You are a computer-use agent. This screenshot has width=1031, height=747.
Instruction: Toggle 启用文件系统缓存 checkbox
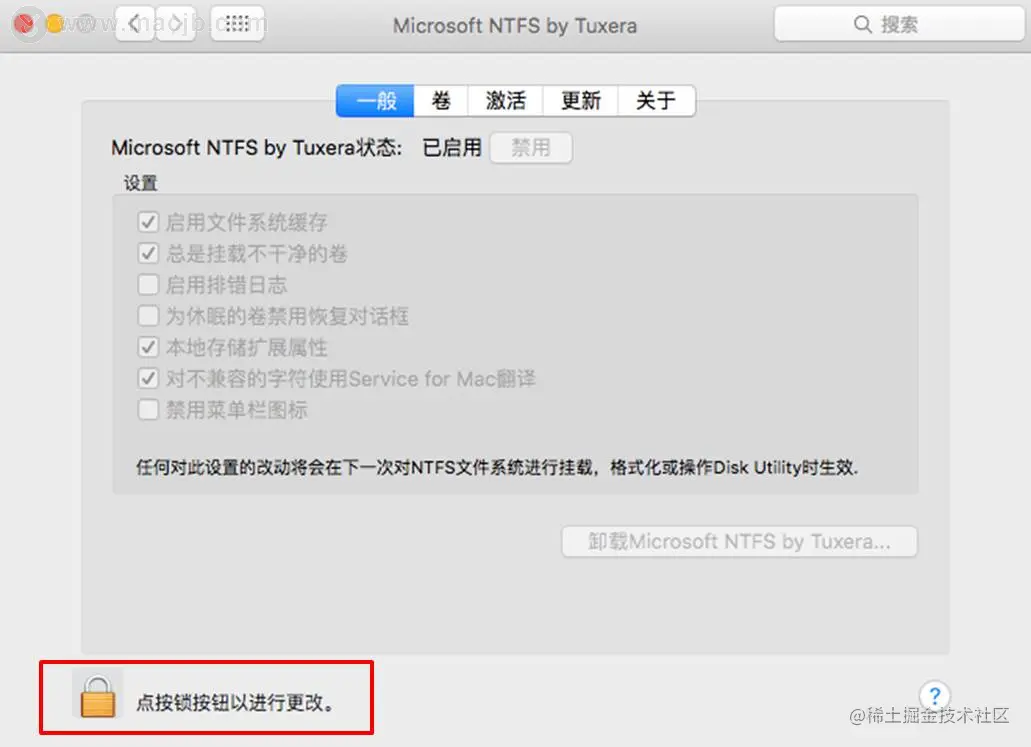148,222
